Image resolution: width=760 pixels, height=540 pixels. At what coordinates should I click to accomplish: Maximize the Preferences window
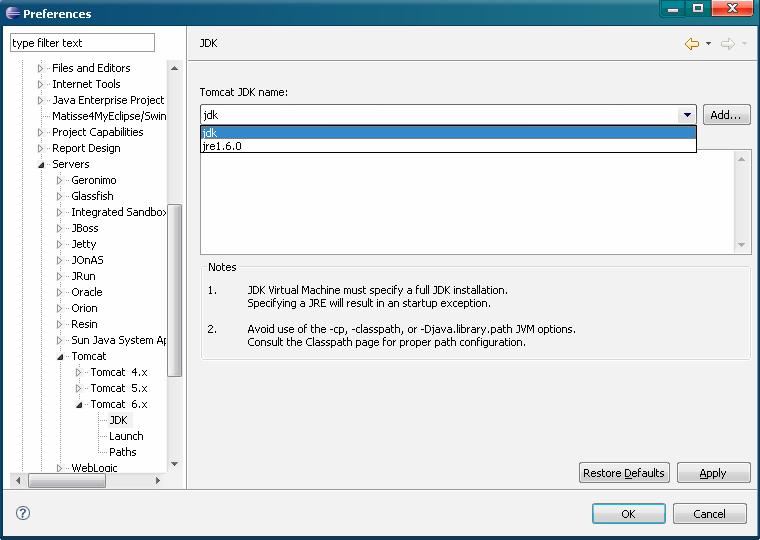point(698,8)
